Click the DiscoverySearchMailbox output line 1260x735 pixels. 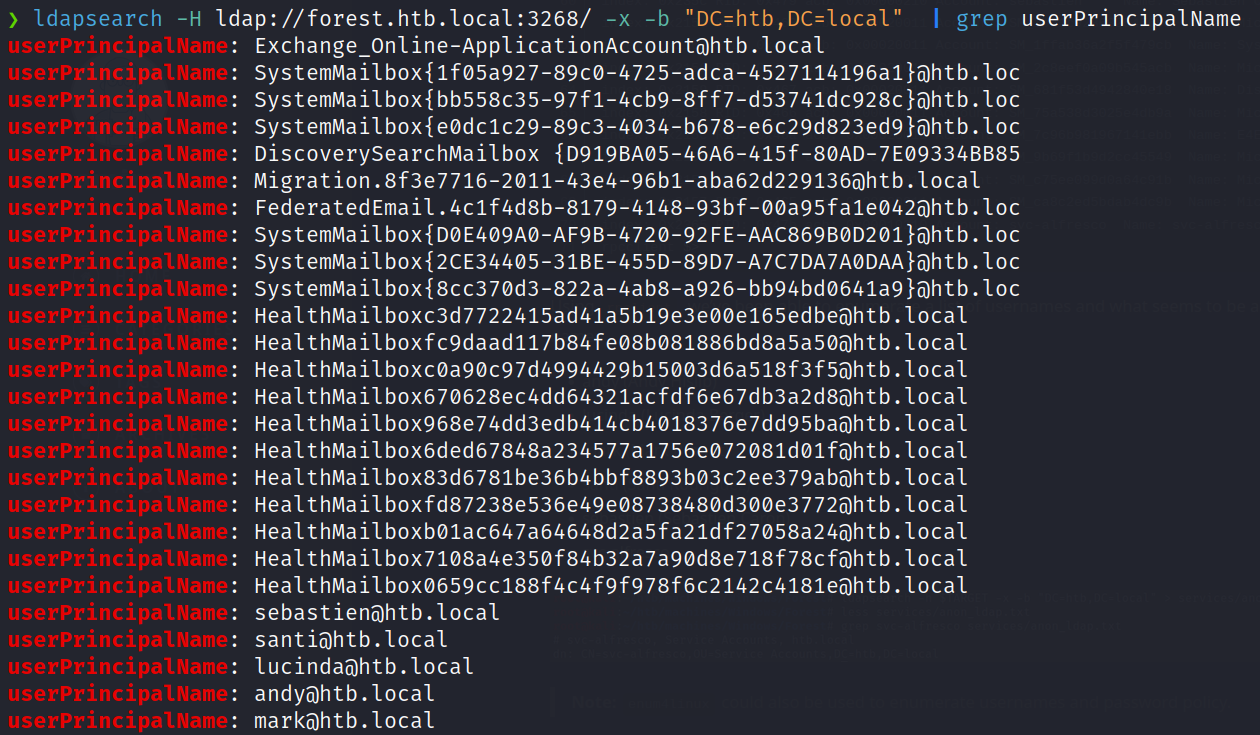pyautogui.click(x=637, y=154)
